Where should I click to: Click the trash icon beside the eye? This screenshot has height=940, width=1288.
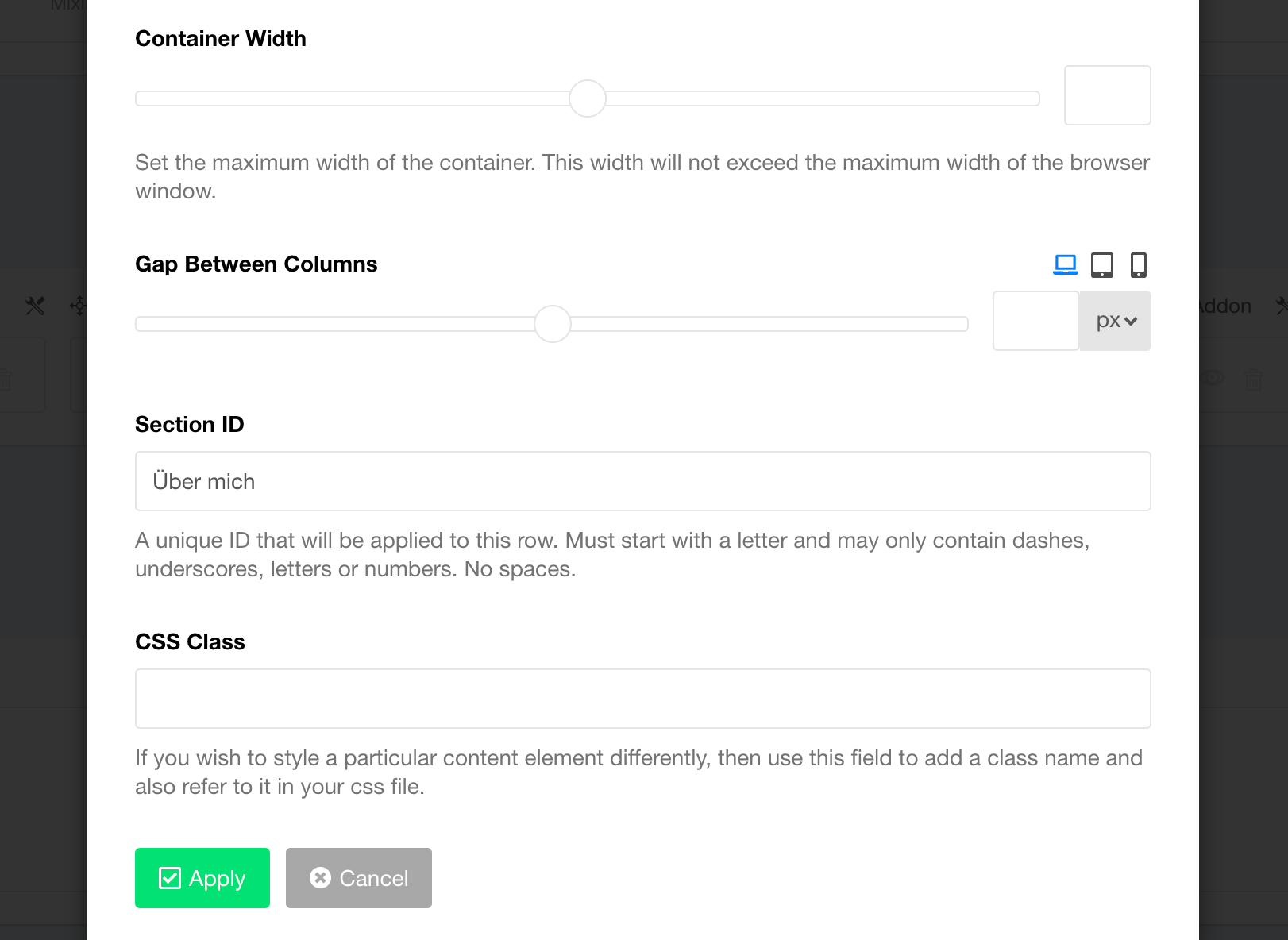[x=1253, y=379]
